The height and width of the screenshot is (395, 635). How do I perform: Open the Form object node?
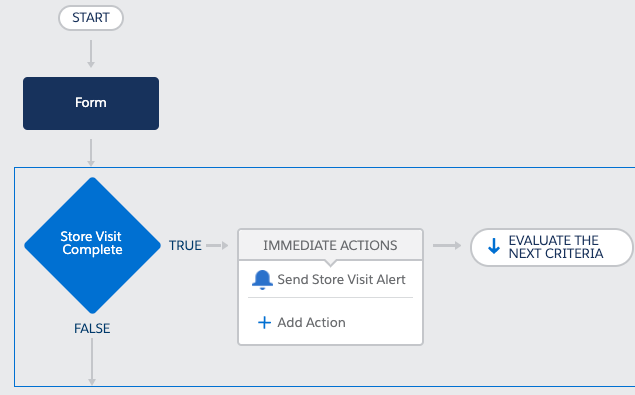pos(91,103)
